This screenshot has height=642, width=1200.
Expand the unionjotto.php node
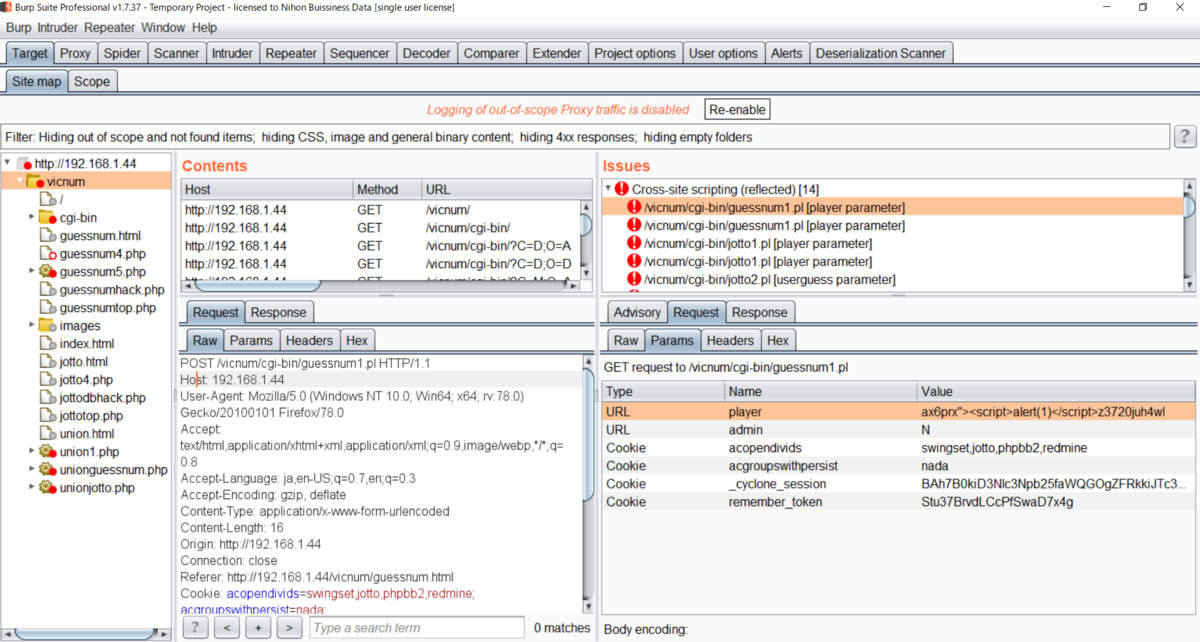[x=32, y=488]
